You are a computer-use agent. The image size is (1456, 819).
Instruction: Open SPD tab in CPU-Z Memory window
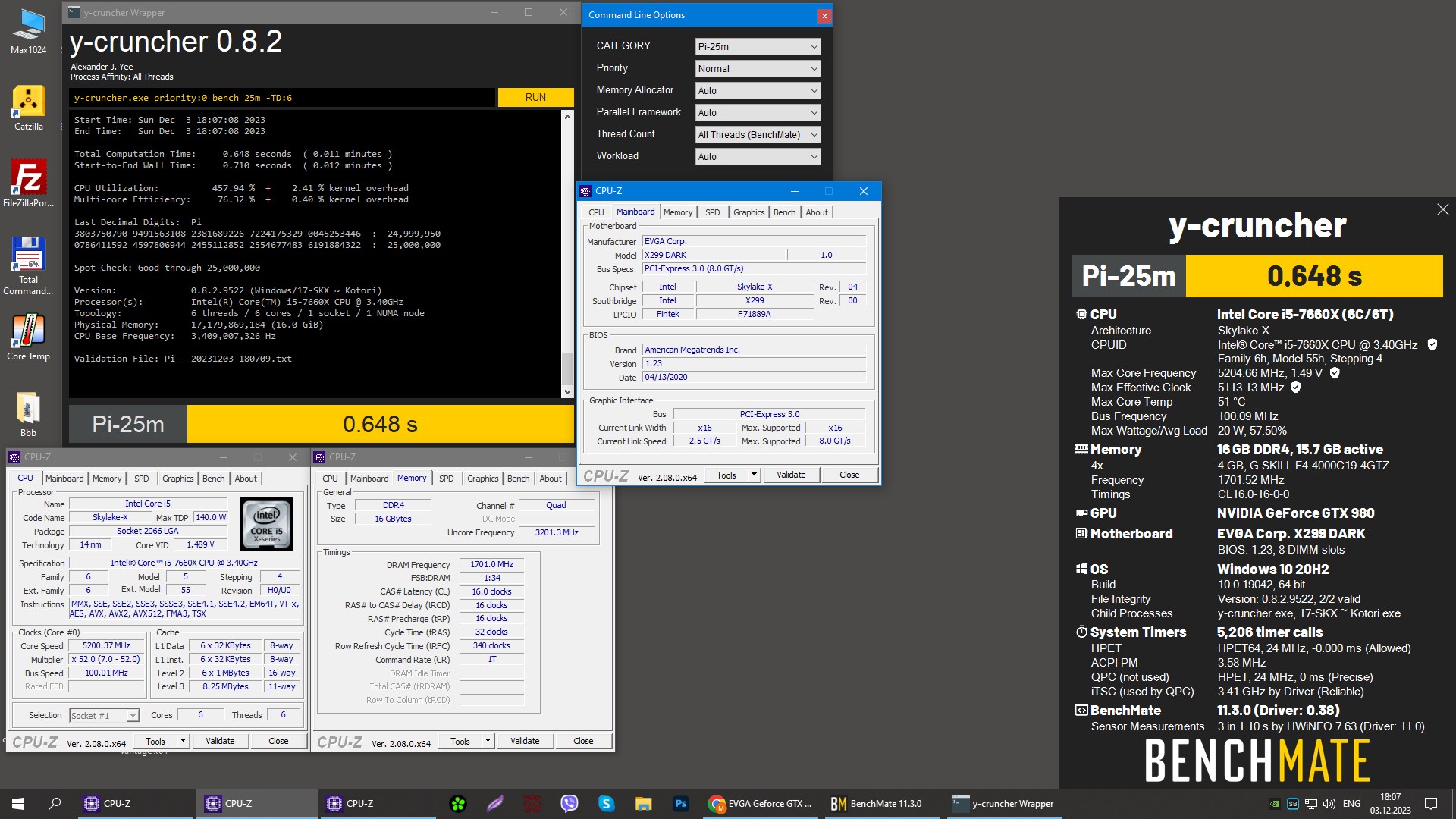(446, 479)
